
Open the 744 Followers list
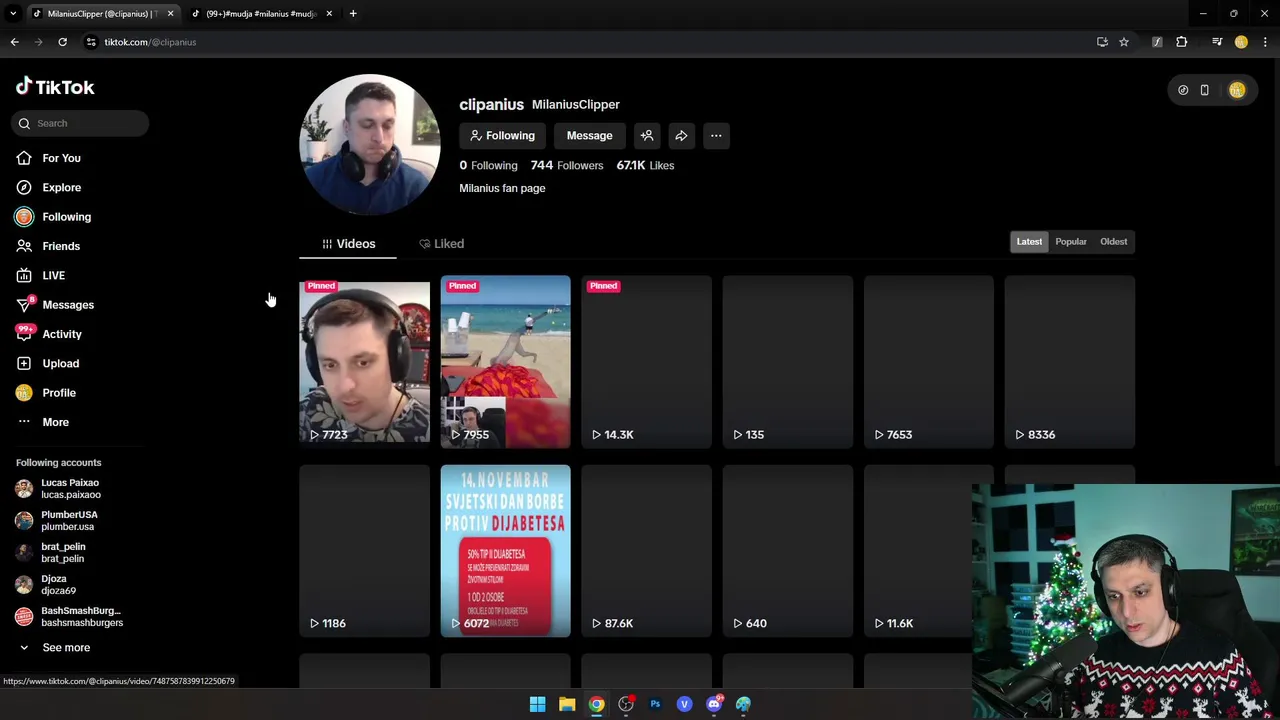567,165
